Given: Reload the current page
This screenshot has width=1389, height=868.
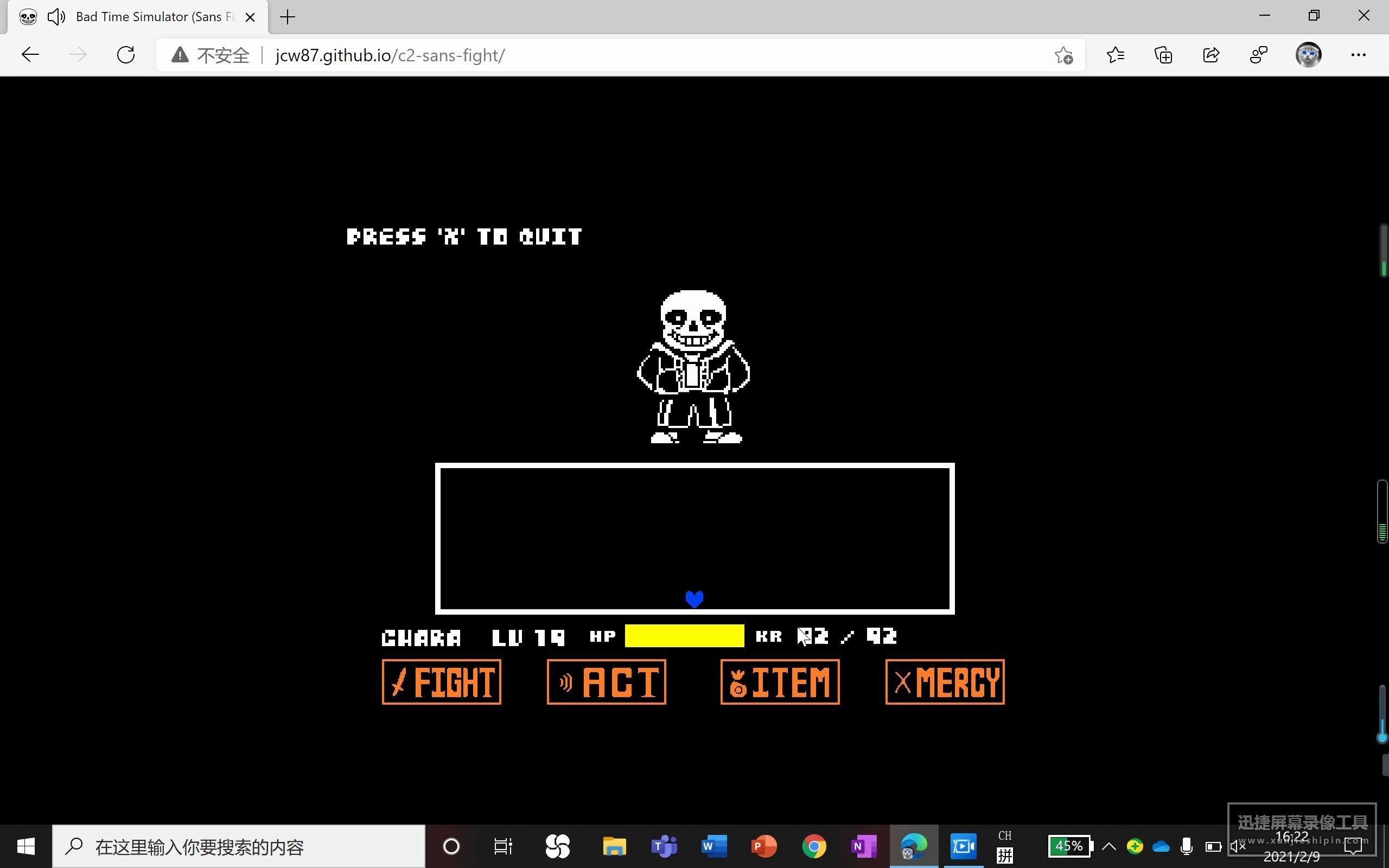Looking at the screenshot, I should [x=126, y=55].
